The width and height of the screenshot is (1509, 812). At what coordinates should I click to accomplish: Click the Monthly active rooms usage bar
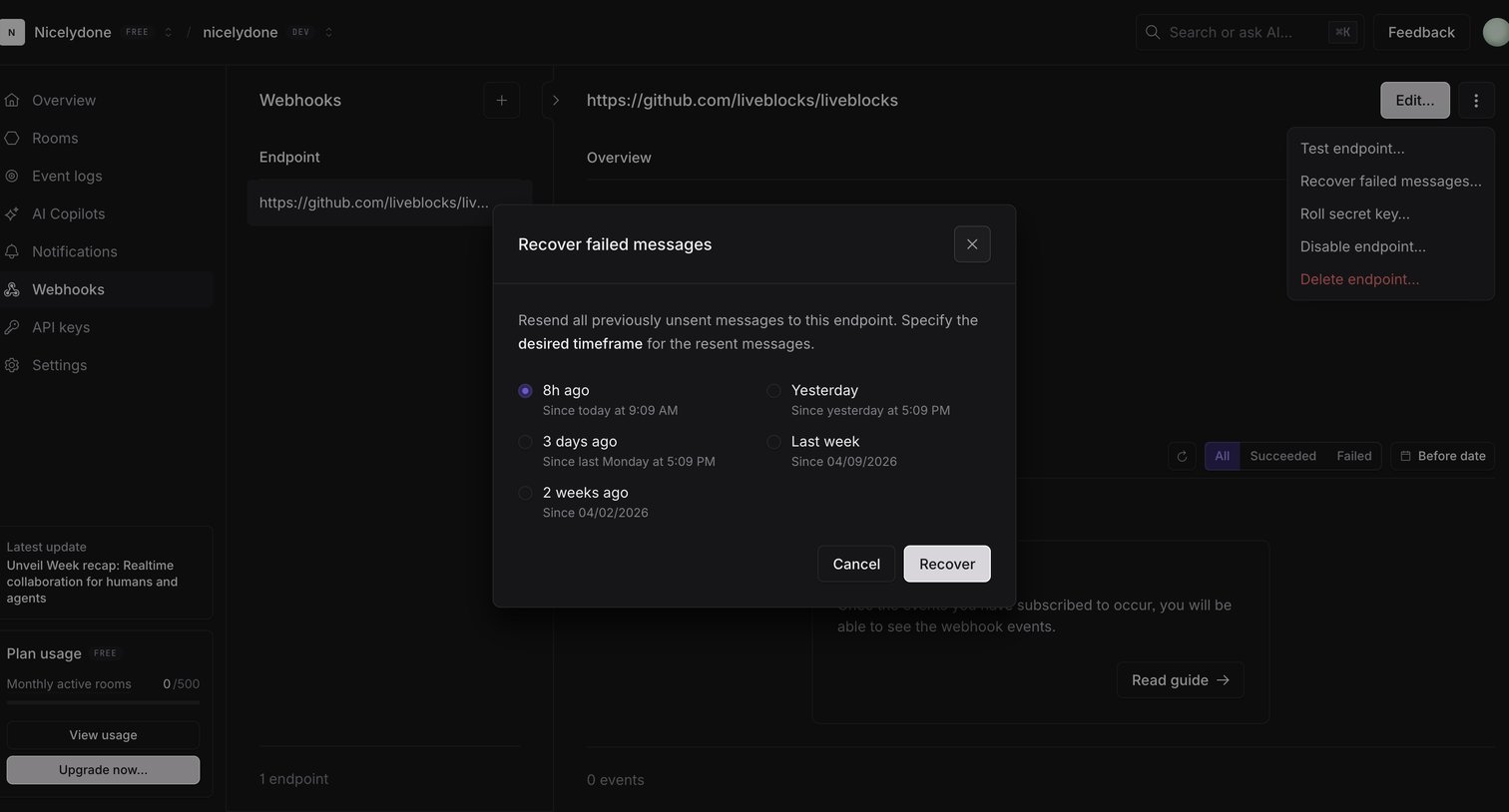pos(103,702)
